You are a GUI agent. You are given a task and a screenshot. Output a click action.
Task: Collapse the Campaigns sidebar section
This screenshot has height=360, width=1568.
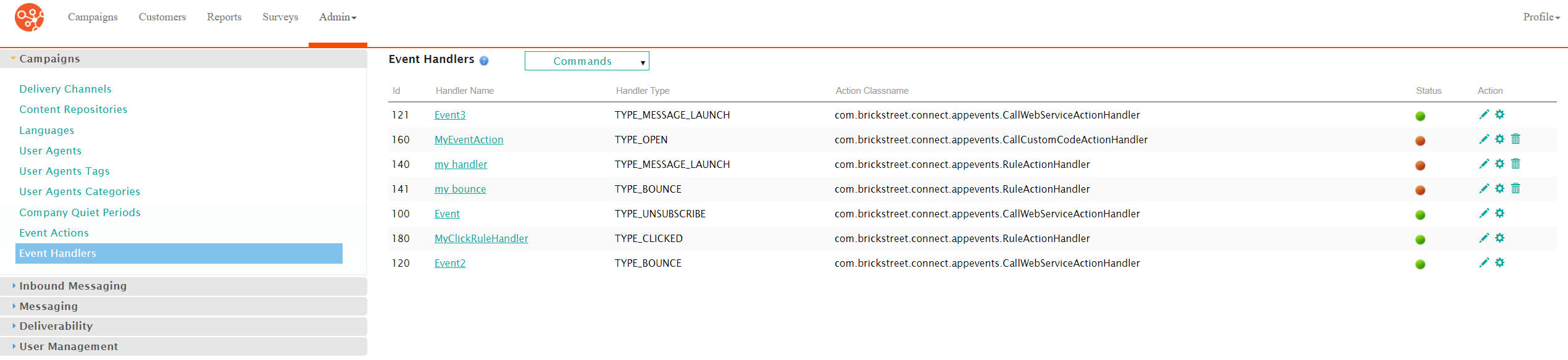click(x=183, y=59)
